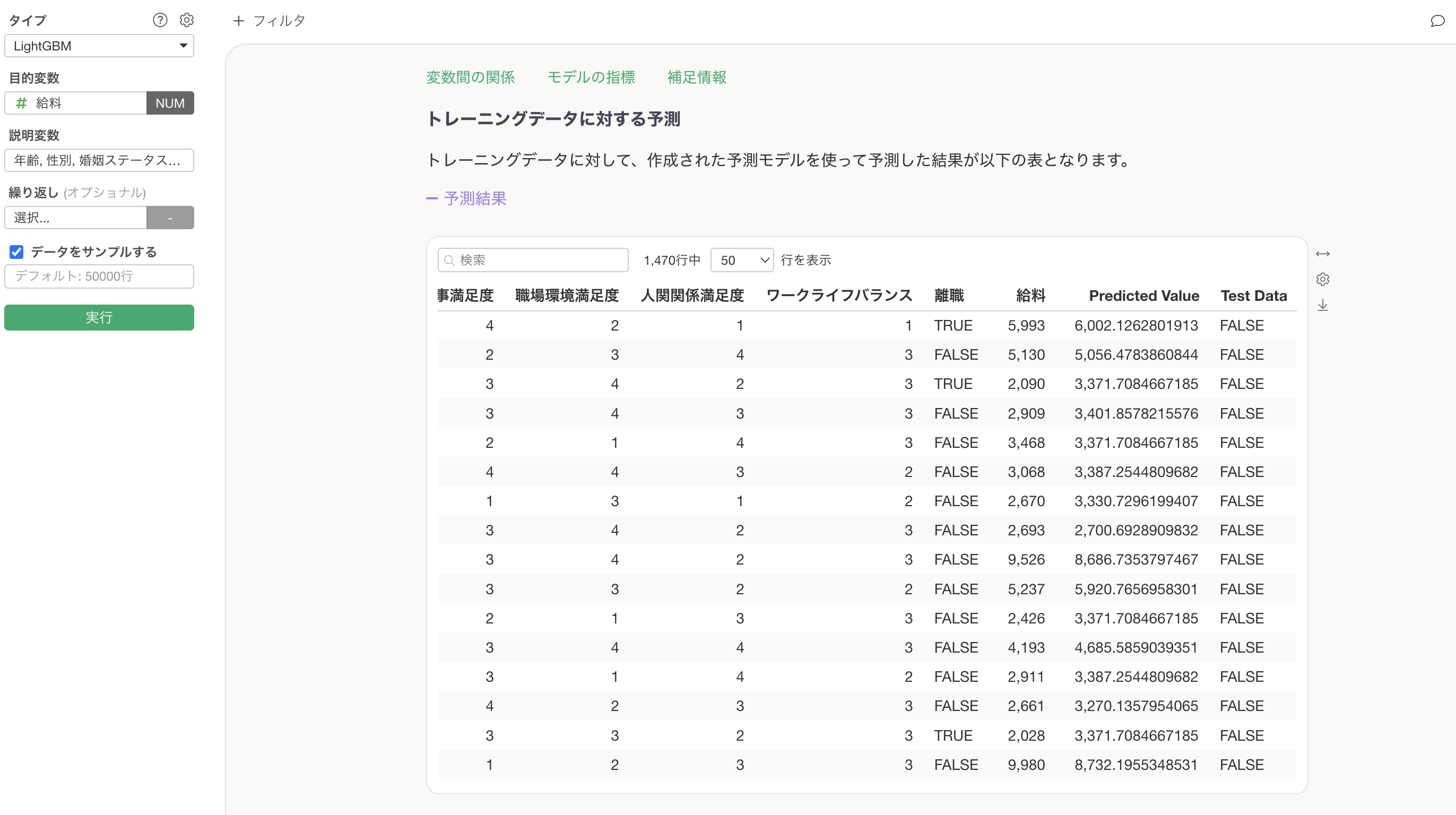The image size is (1456, 815).
Task: Open the comment speech bubble icon
Action: tap(1437, 21)
